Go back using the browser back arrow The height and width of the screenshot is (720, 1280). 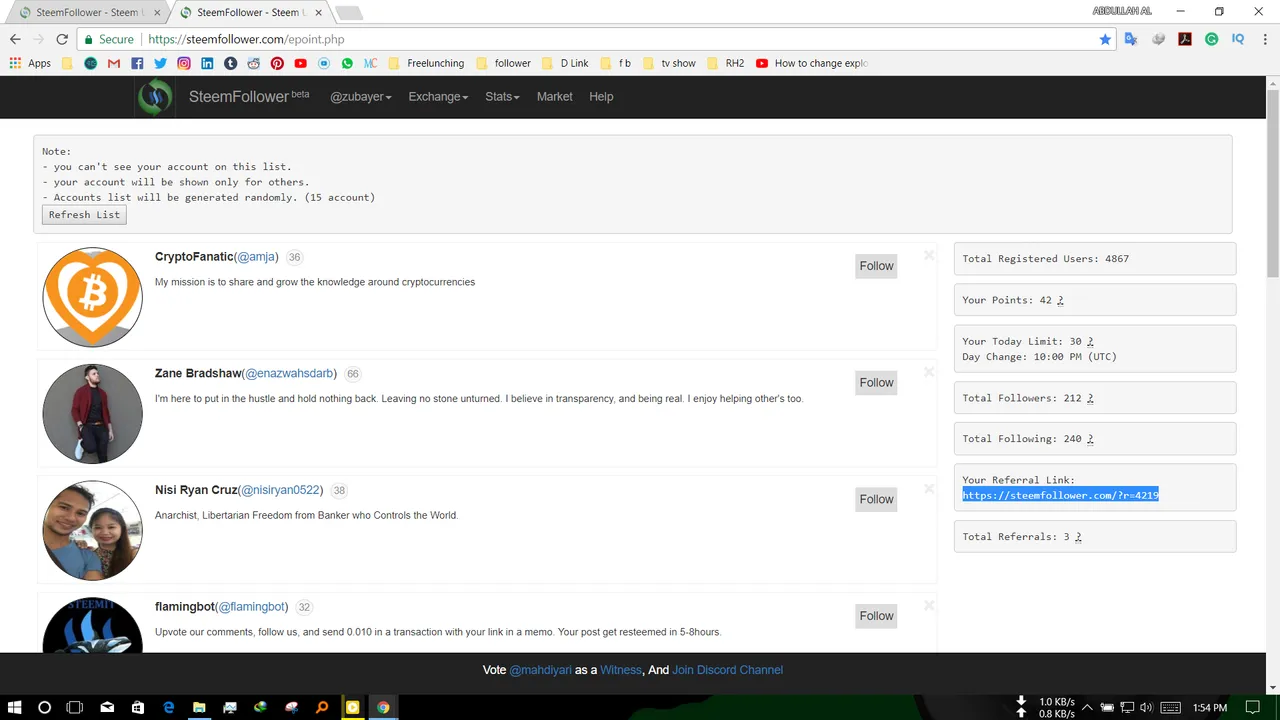click(x=15, y=39)
